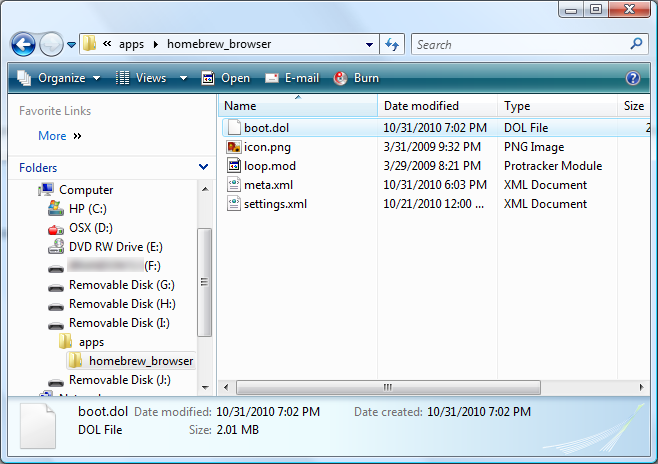Select the apps folder in tree
The image size is (658, 464).
[x=91, y=342]
